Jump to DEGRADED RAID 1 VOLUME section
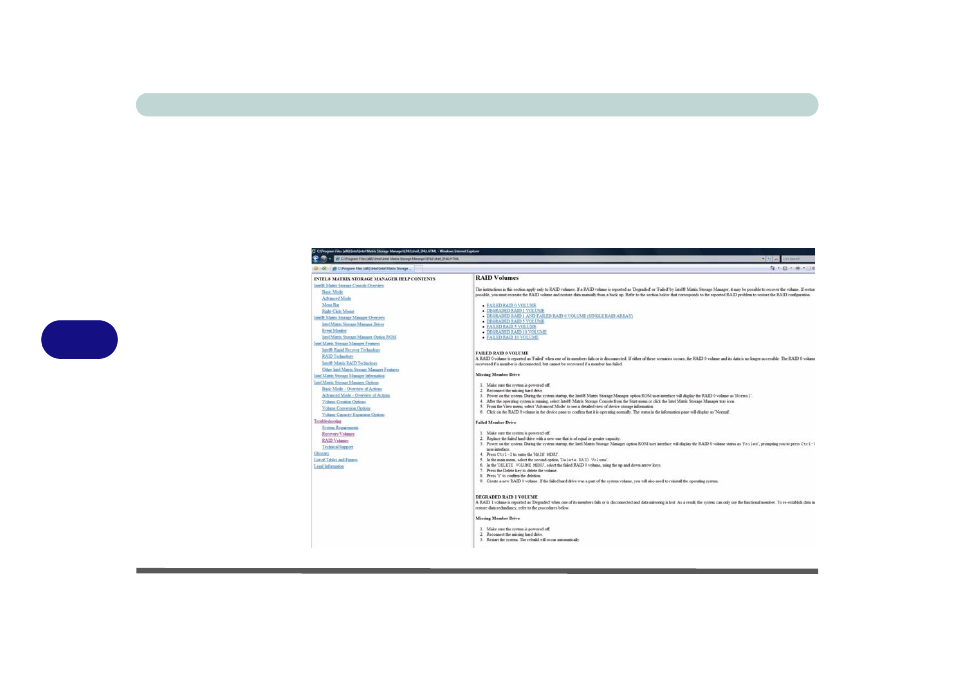Viewport: 954px width, 673px height. (x=515, y=311)
